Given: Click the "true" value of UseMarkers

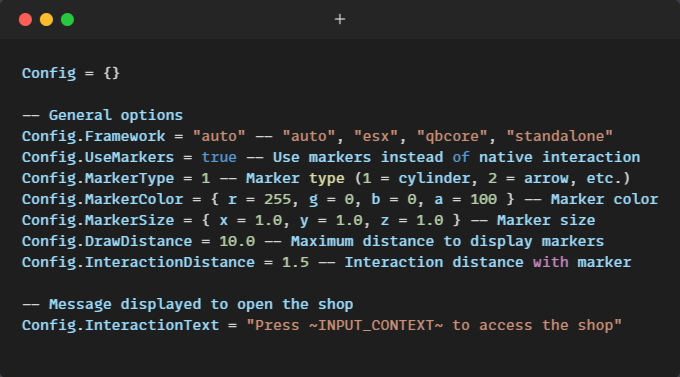Looking at the screenshot, I should [219, 157].
